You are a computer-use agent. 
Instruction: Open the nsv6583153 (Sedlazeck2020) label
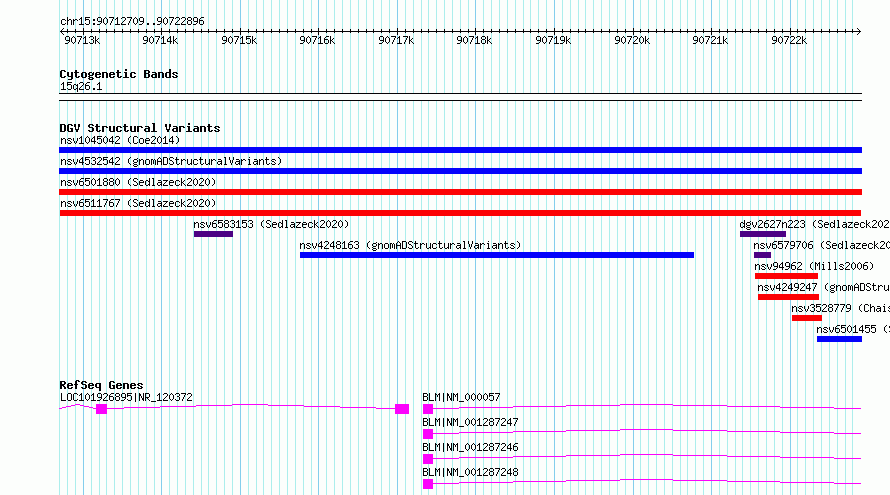click(x=271, y=224)
